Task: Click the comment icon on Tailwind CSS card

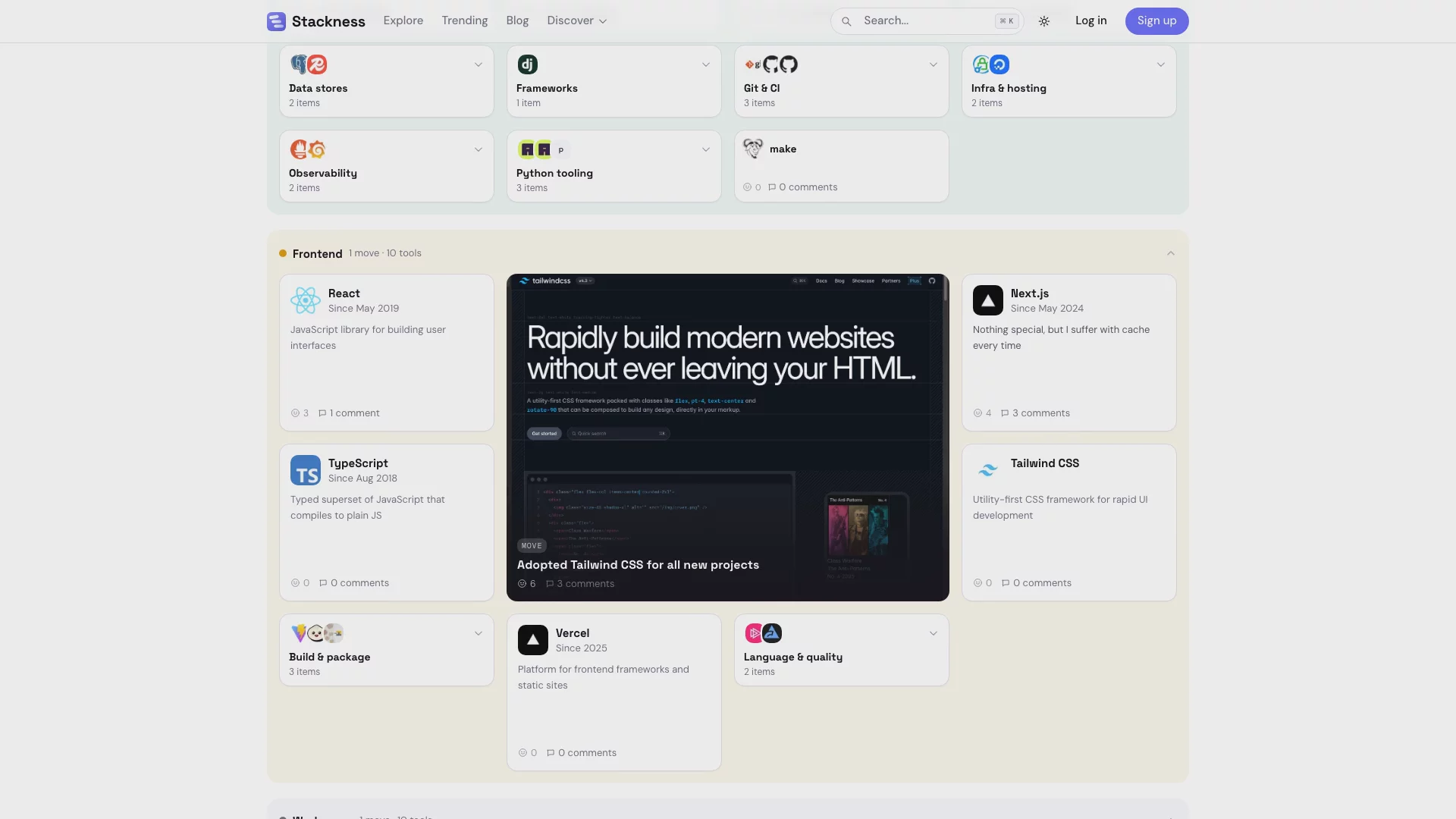Action: point(1006,583)
